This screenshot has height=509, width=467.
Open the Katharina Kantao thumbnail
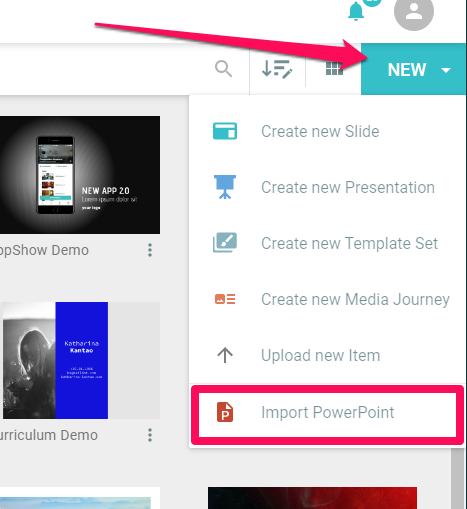coord(80,360)
